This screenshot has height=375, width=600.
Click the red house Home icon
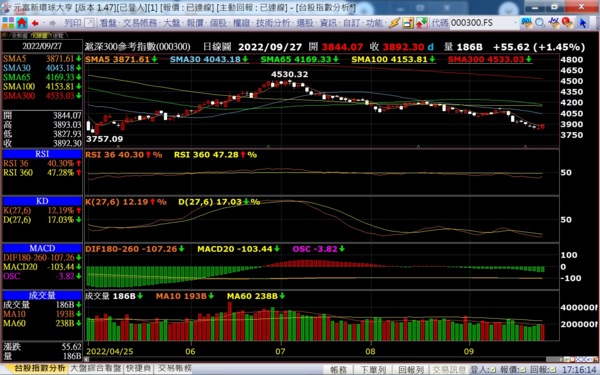(x=22, y=23)
